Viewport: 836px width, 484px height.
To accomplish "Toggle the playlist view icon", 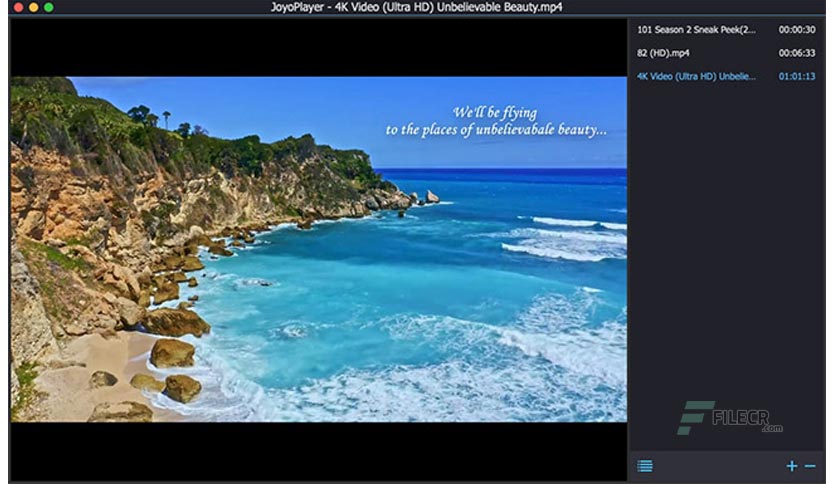I will coord(645,466).
